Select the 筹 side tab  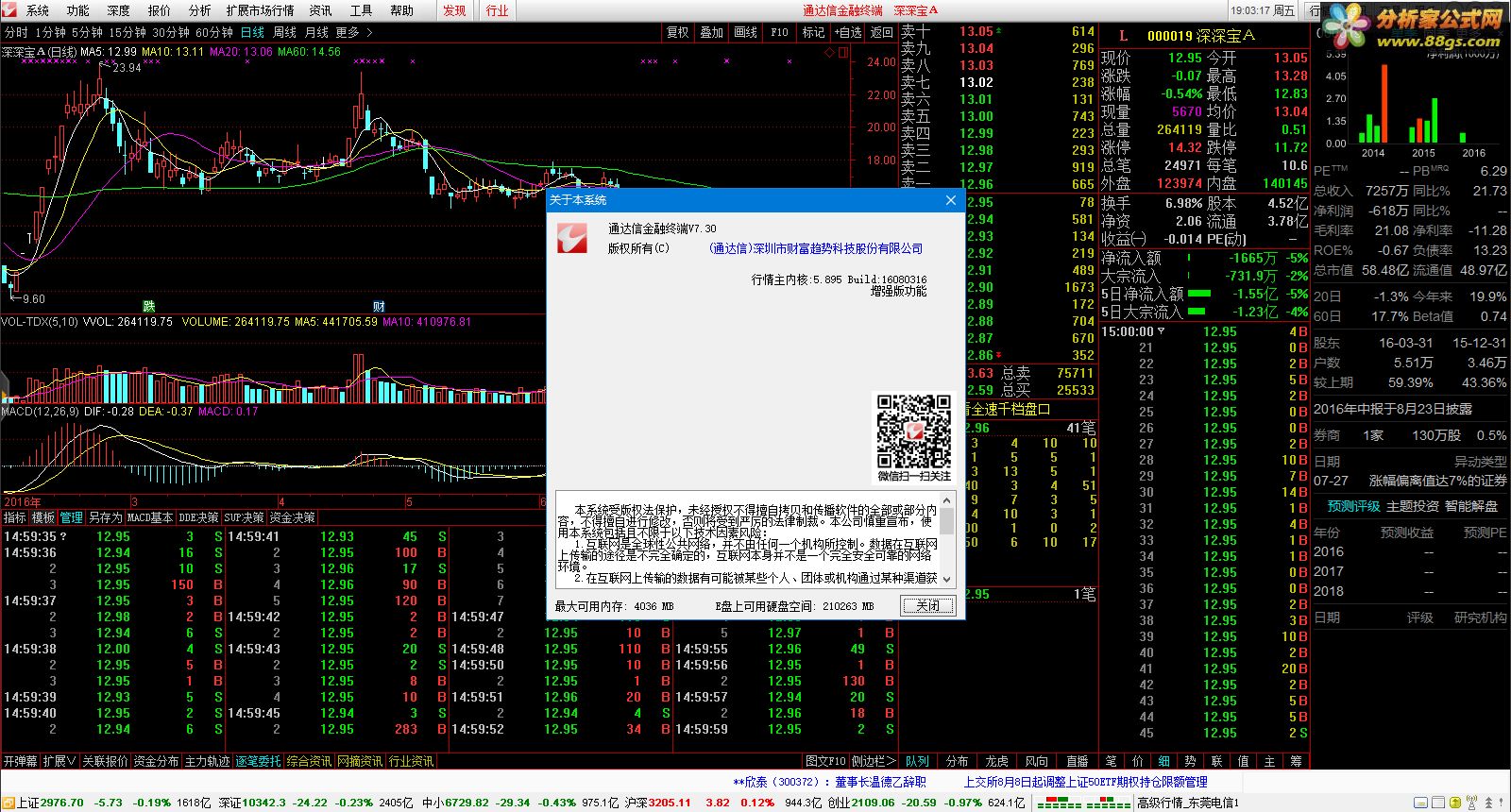(x=1296, y=761)
